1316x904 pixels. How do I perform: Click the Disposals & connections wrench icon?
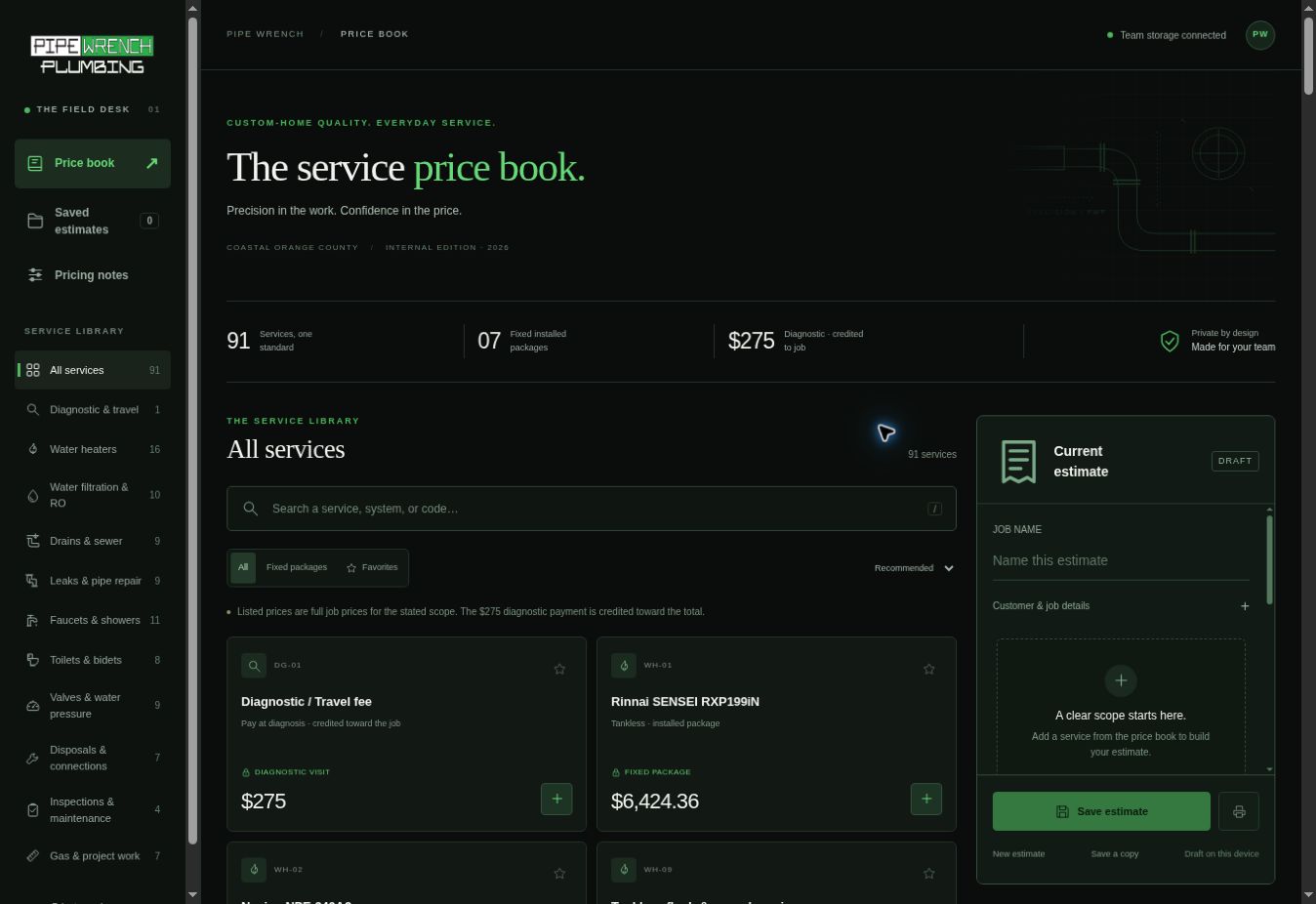(33, 758)
